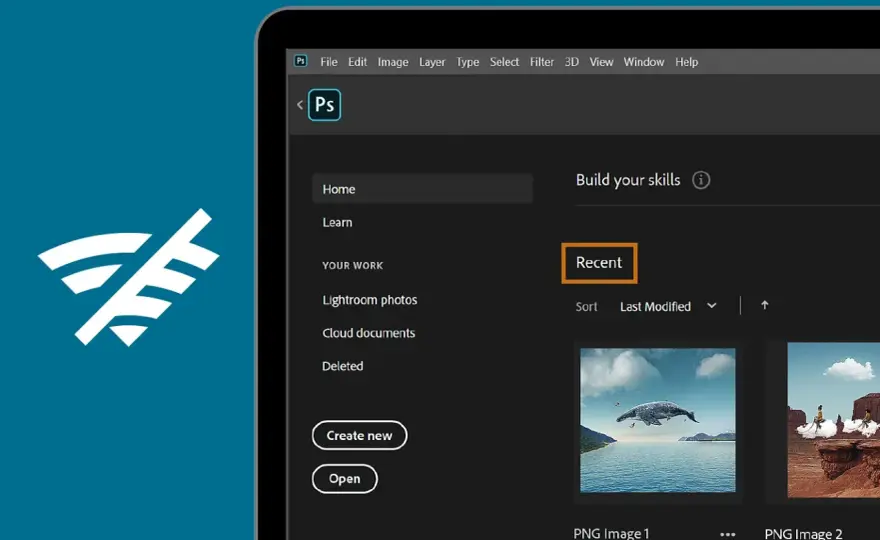Image resolution: width=880 pixels, height=540 pixels.
Task: Open the Build your skills info icon
Action: coord(701,180)
